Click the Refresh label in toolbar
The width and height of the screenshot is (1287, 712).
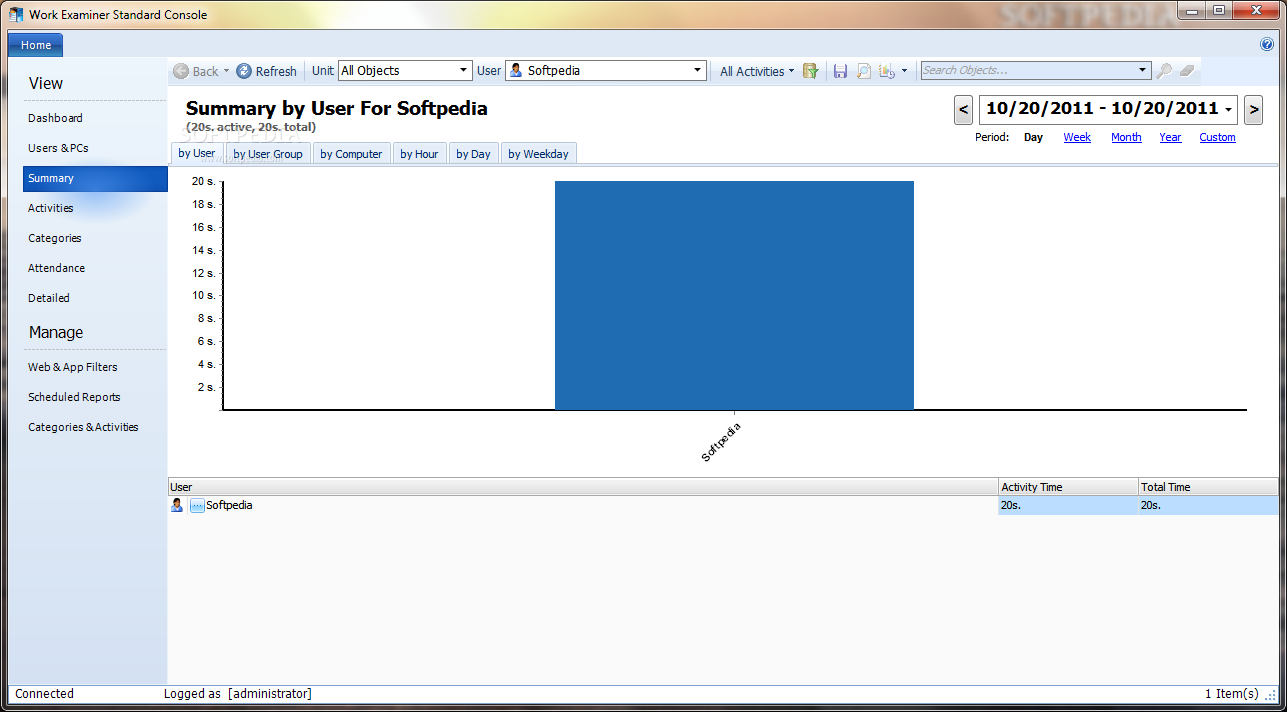coord(276,71)
